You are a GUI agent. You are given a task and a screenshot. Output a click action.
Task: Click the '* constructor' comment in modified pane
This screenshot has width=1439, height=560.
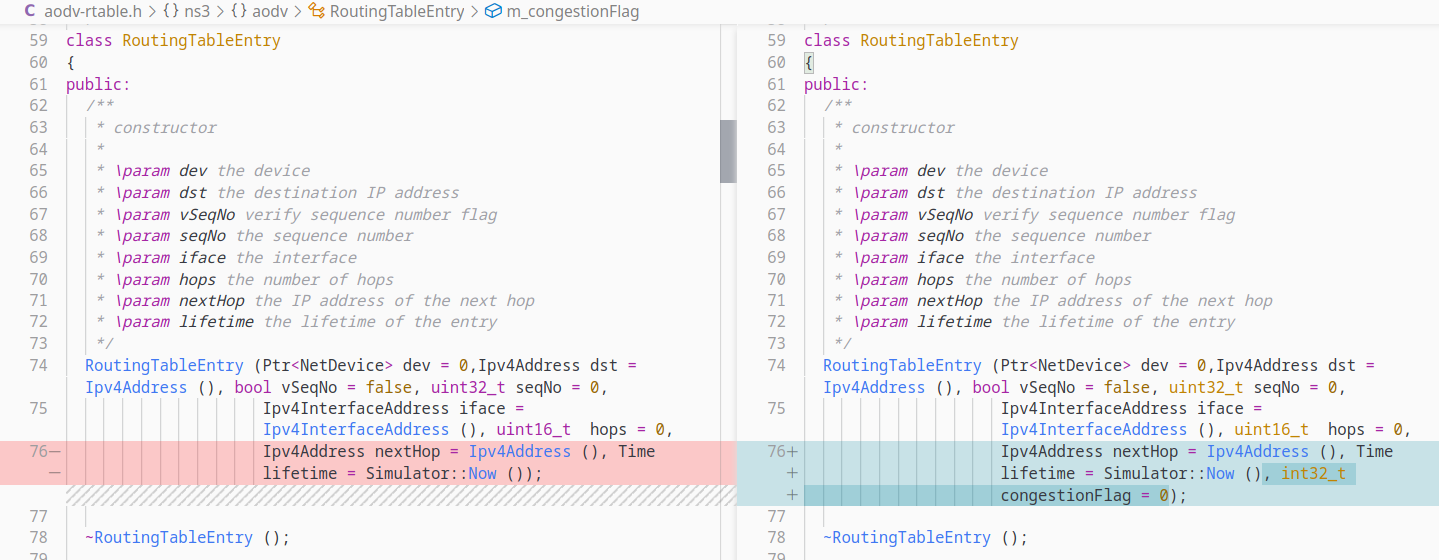tap(894, 128)
